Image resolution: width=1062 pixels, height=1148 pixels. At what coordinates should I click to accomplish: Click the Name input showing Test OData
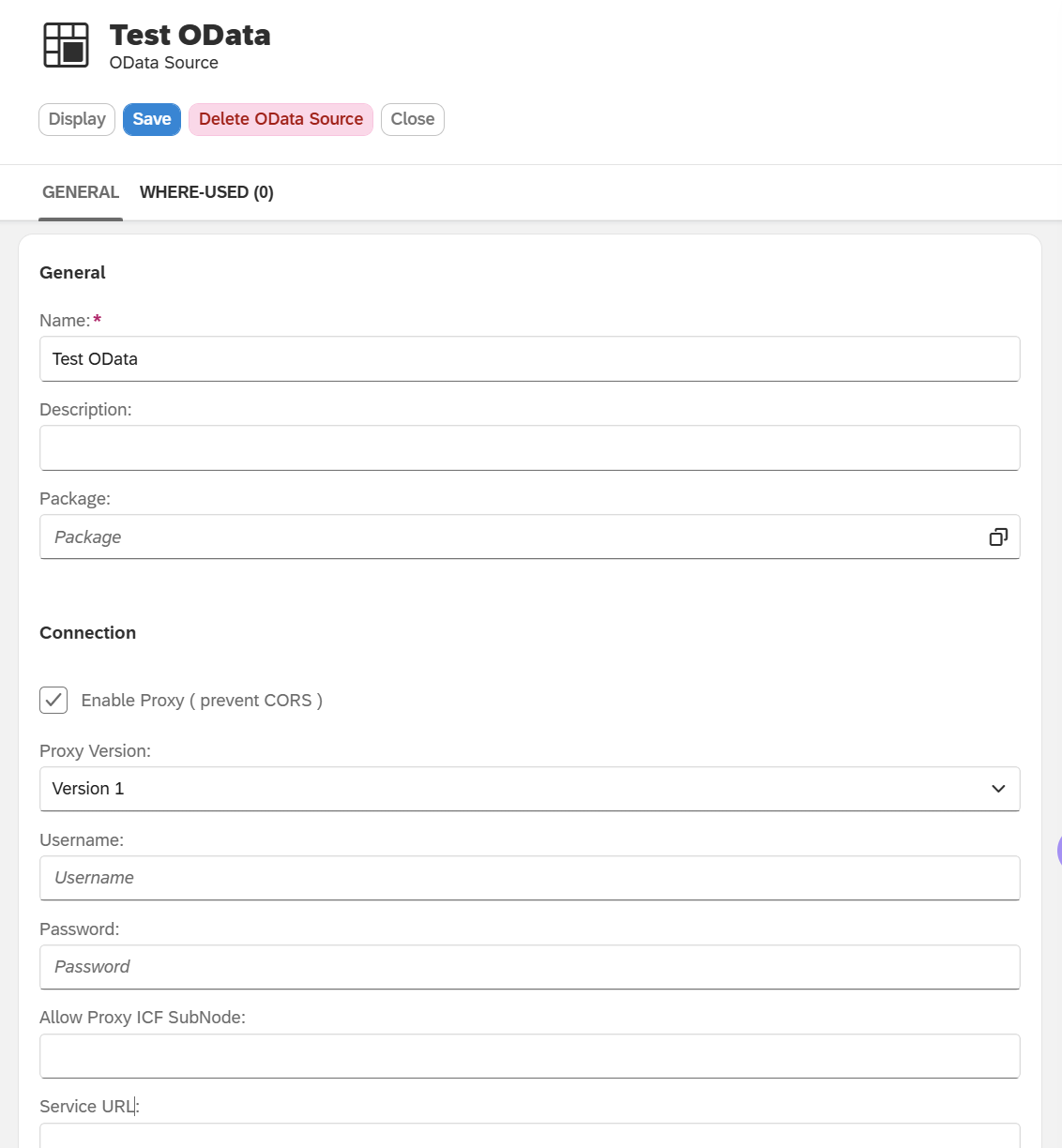click(x=529, y=358)
